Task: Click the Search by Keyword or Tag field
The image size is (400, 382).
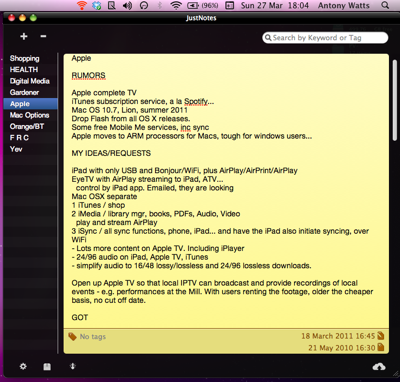Action: (x=325, y=38)
